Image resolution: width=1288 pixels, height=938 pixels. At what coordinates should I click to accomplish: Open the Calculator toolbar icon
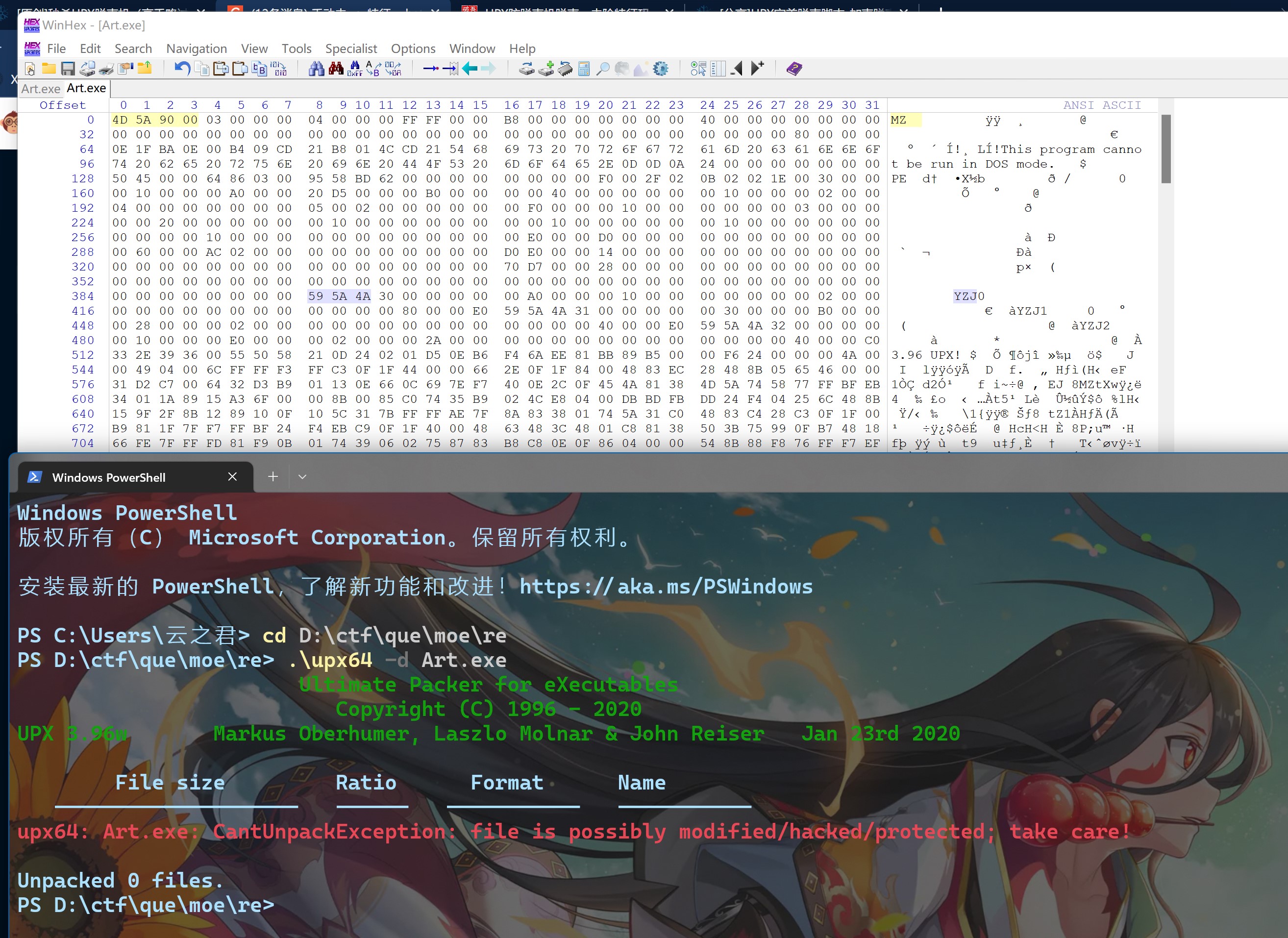[584, 69]
